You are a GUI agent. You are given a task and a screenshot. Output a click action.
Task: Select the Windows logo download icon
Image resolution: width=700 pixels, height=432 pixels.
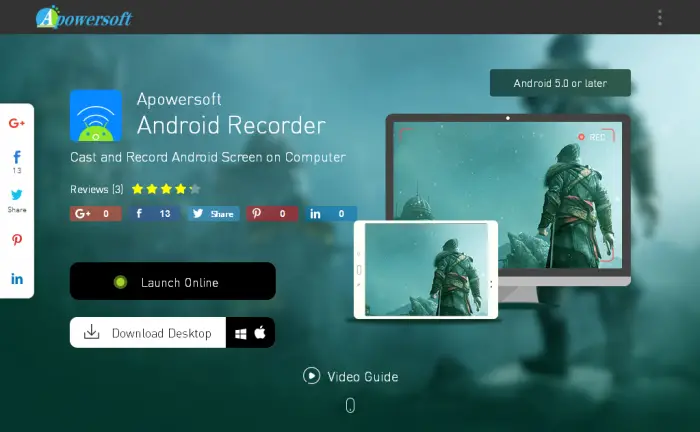[241, 334]
